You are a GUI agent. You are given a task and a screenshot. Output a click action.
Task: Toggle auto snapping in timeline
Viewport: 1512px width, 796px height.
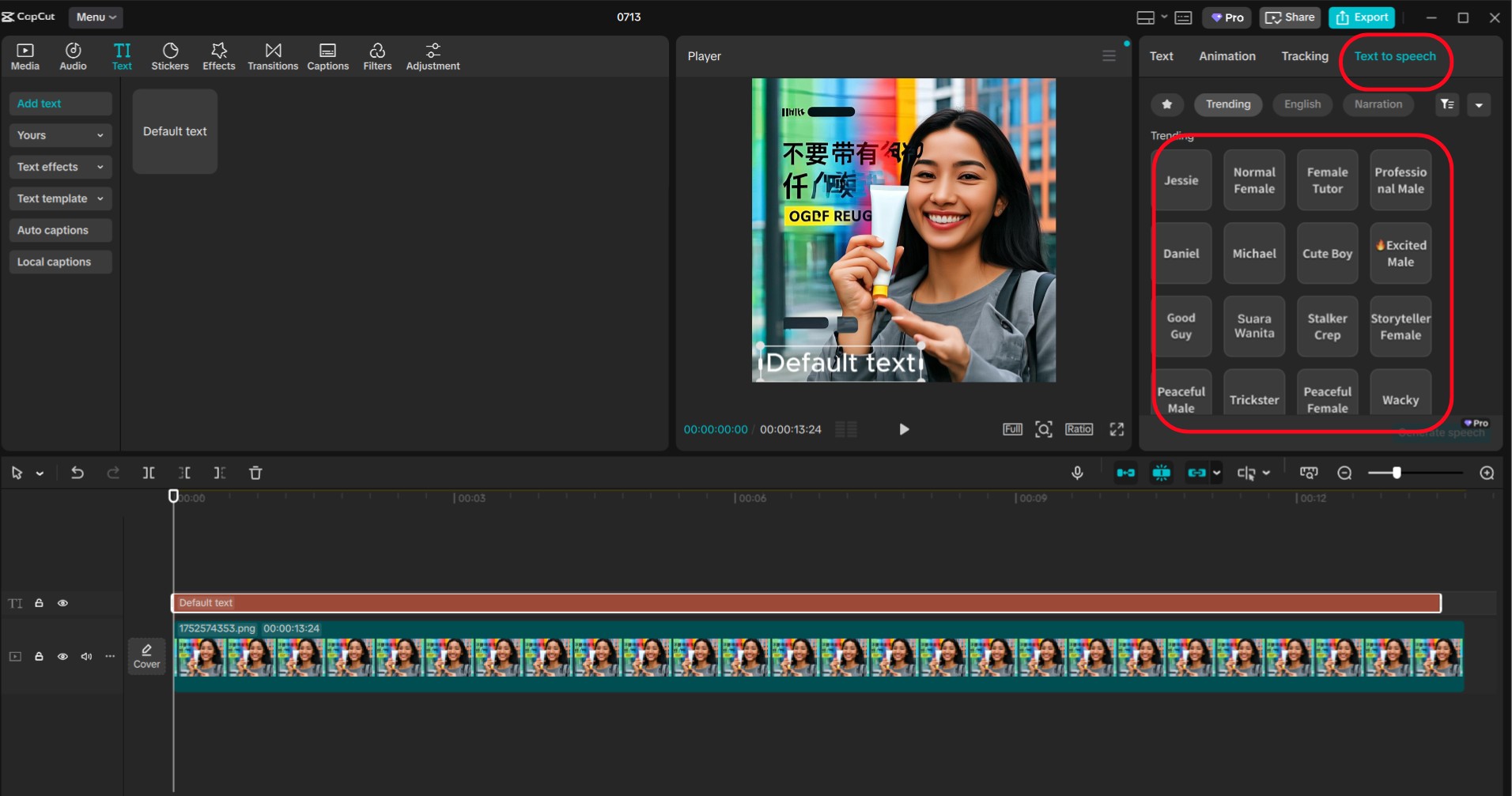pyautogui.click(x=1161, y=473)
